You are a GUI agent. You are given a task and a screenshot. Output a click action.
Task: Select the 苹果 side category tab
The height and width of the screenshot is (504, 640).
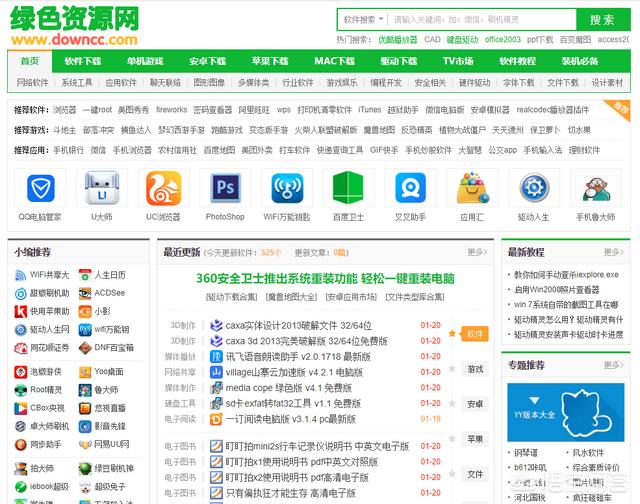point(475,440)
